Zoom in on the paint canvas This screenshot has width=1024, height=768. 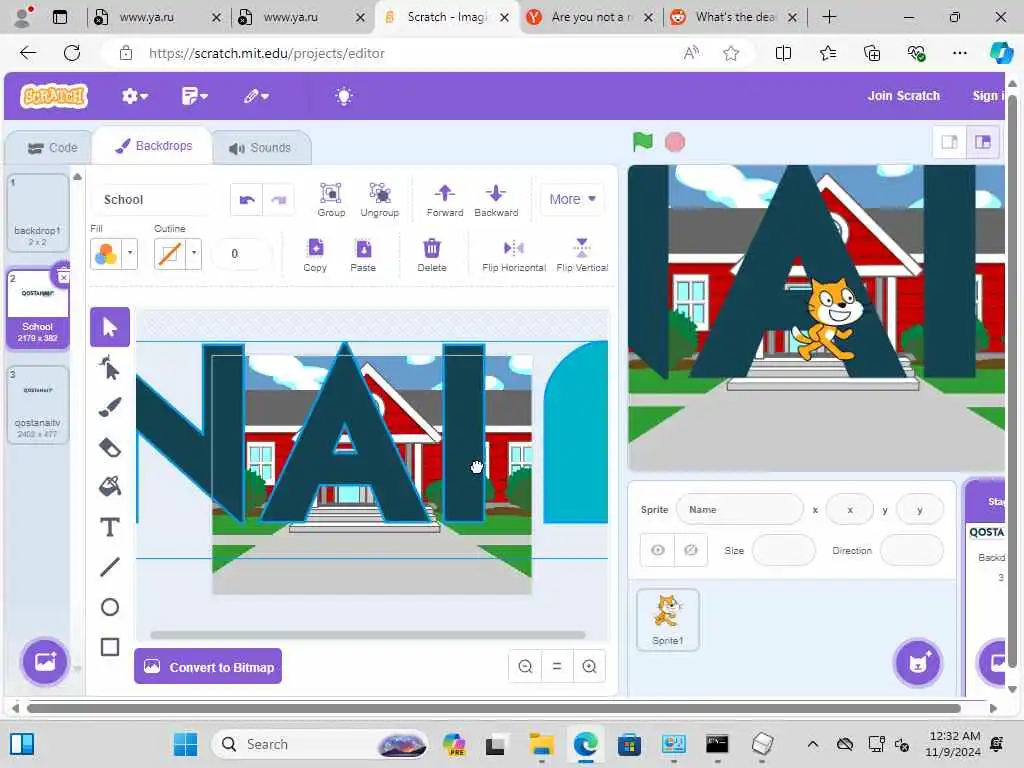tap(589, 666)
